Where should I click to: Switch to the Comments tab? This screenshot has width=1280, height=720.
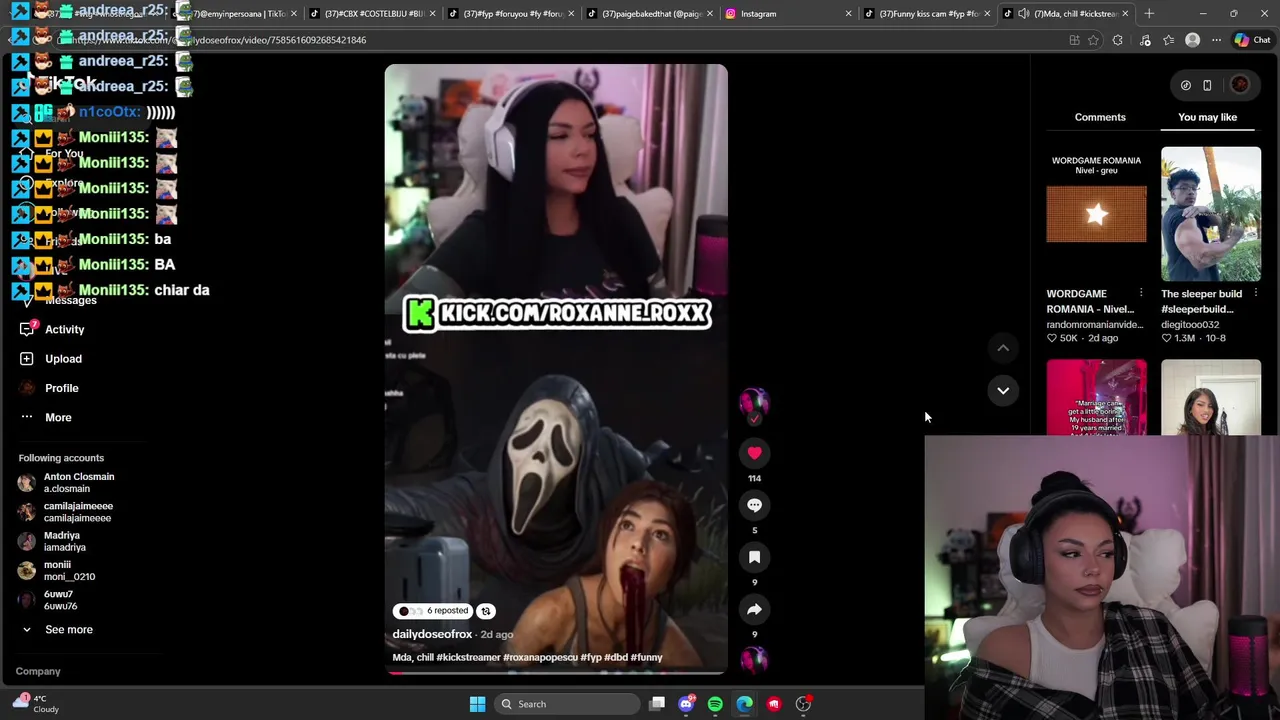(x=1100, y=117)
